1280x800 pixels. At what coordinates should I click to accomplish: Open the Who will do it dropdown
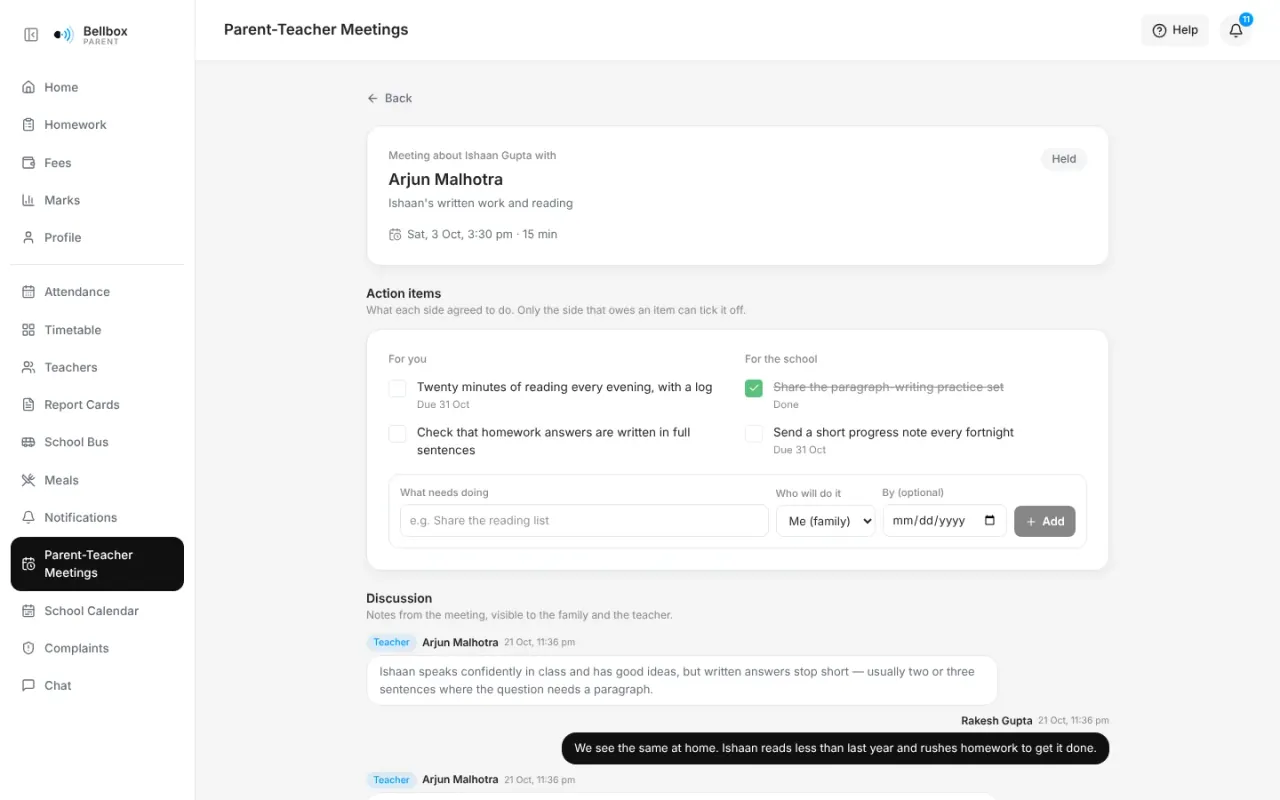click(826, 521)
